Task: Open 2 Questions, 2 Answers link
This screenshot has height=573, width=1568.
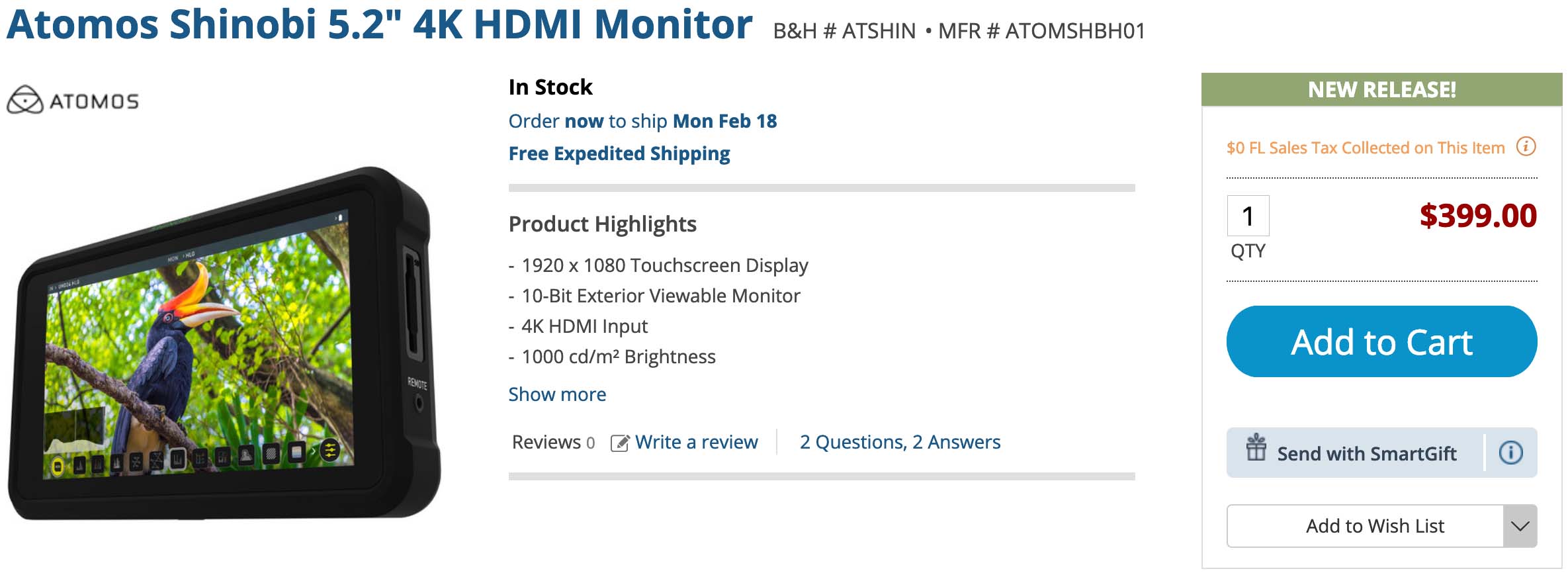Action: (900, 442)
